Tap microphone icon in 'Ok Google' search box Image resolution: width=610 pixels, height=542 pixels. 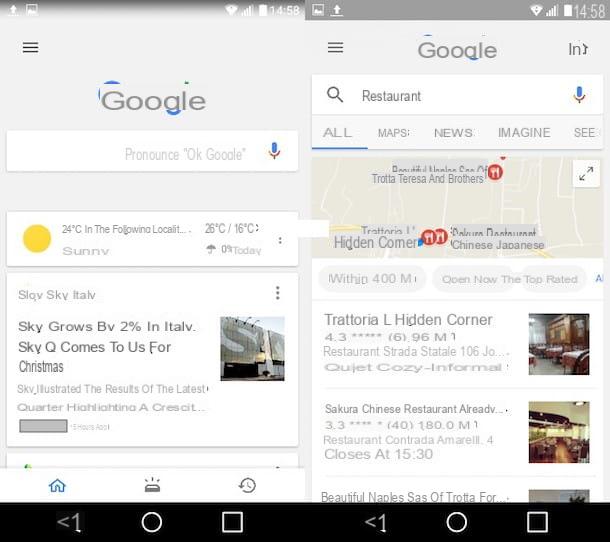[274, 151]
